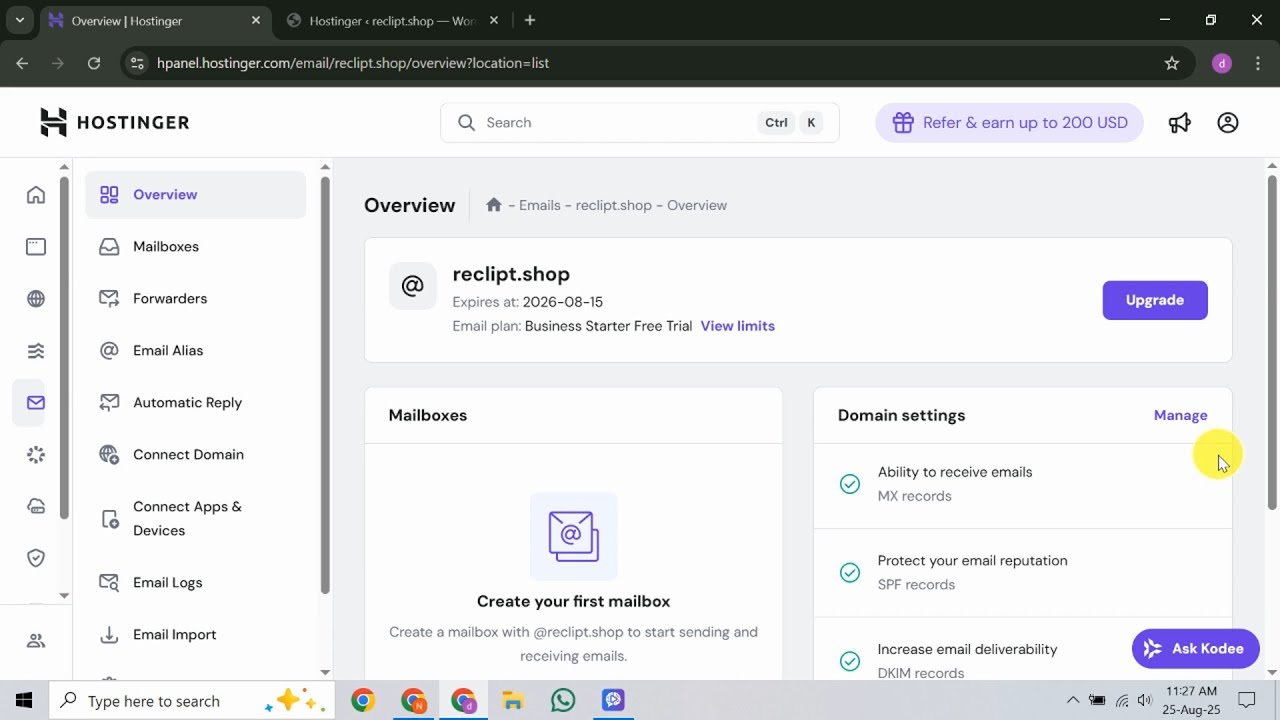Click the expiry date 2026-08-15
1280x720 pixels.
click(x=563, y=302)
